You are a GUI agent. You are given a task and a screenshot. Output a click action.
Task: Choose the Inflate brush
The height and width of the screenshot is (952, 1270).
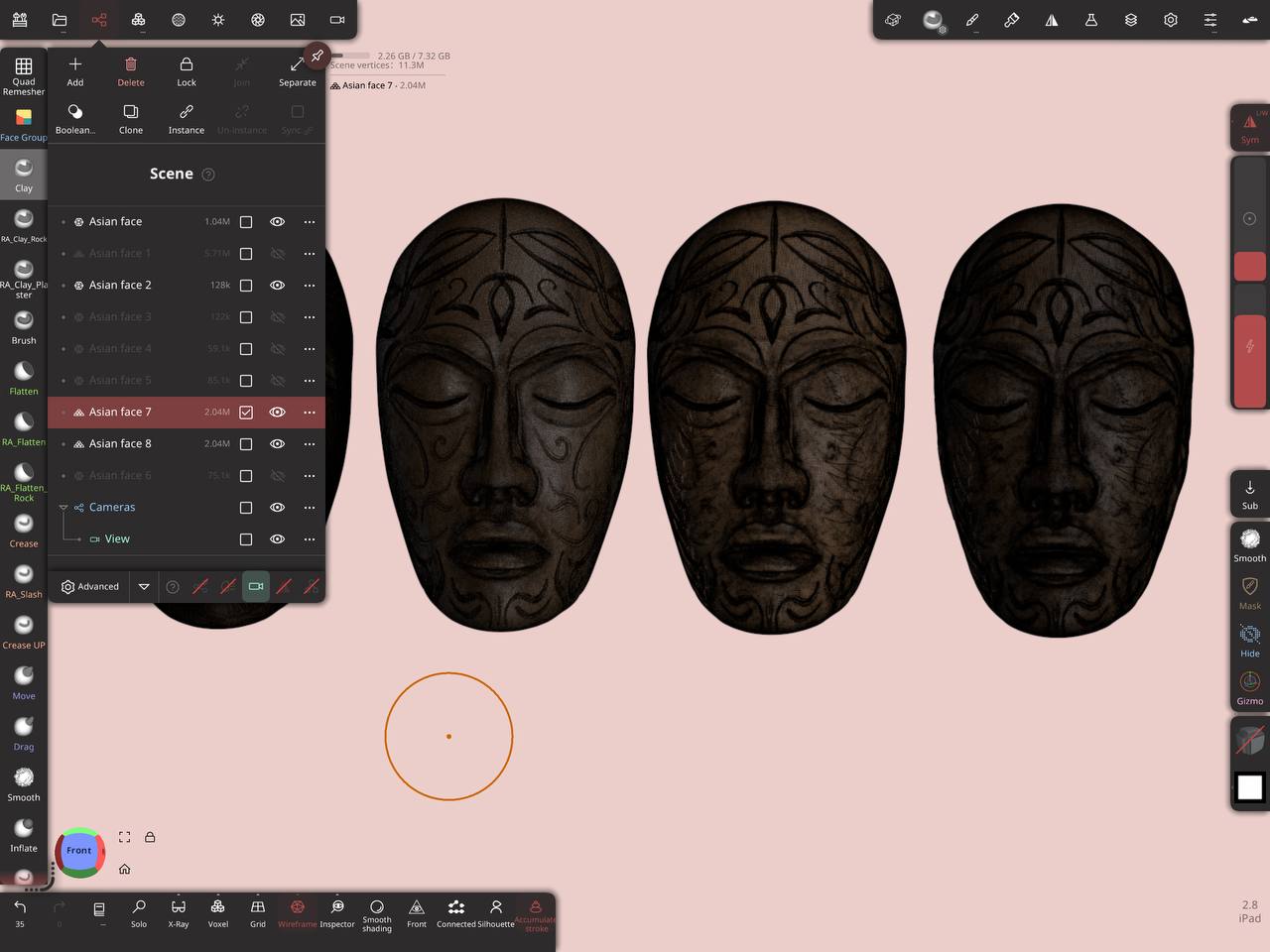(x=24, y=834)
